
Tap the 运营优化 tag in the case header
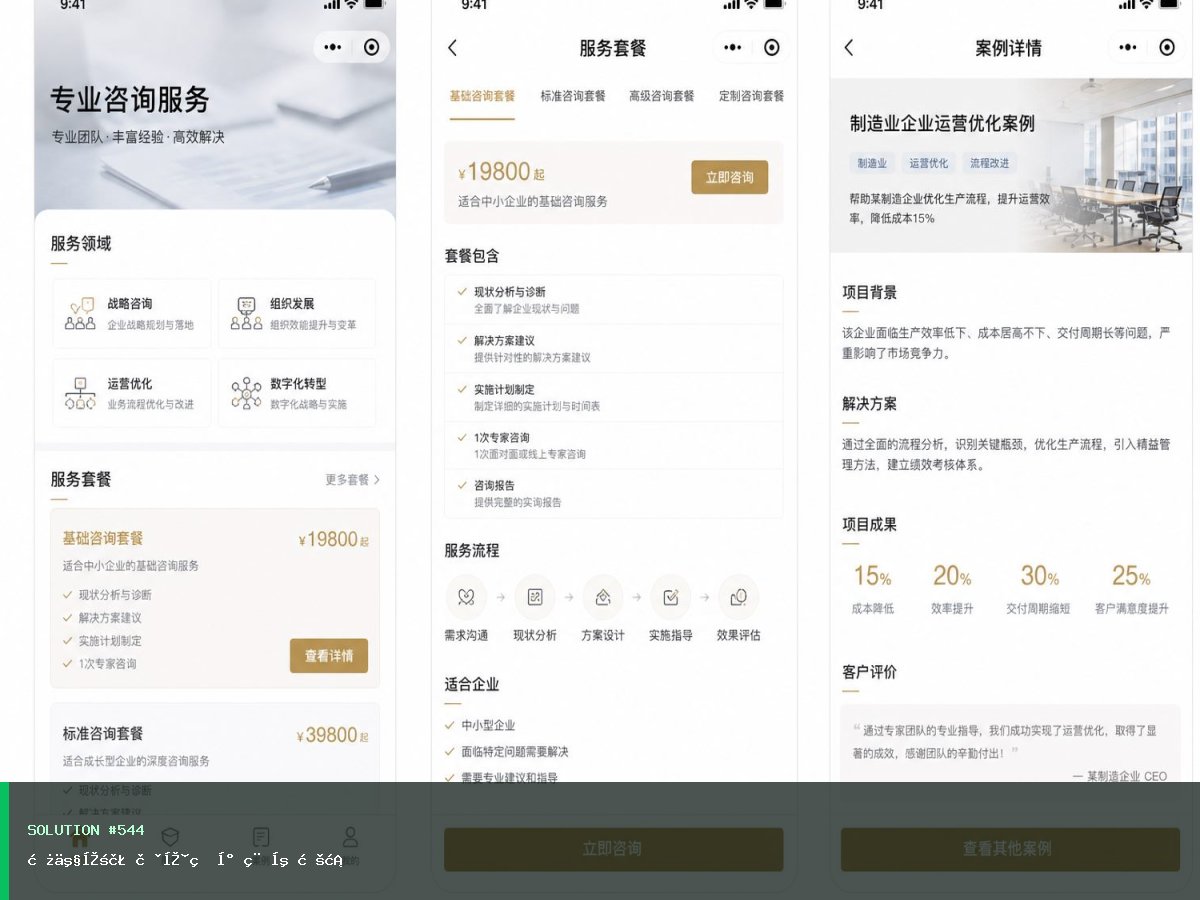(x=928, y=163)
